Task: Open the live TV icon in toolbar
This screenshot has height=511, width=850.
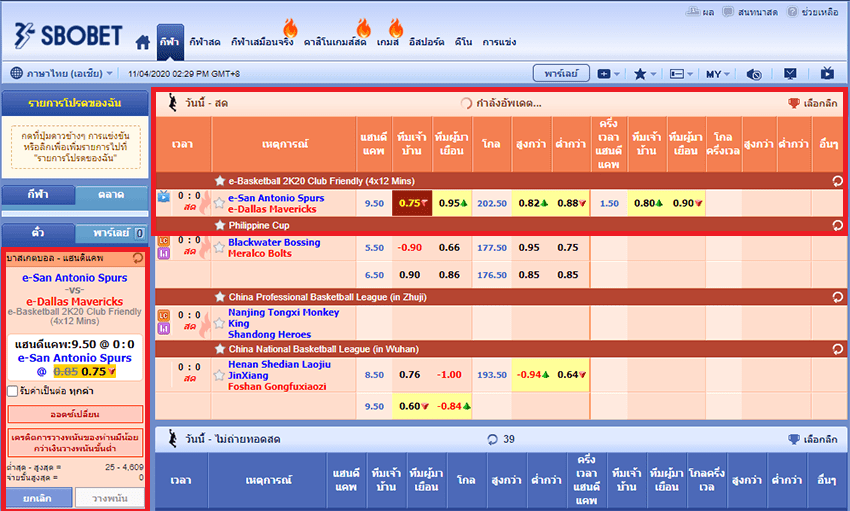Action: 827,73
